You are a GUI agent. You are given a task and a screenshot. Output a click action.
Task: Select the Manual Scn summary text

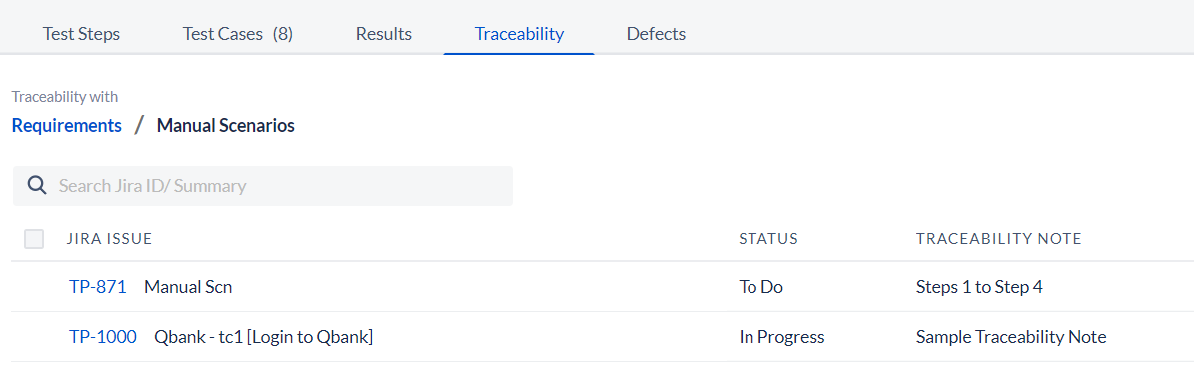pyautogui.click(x=188, y=287)
